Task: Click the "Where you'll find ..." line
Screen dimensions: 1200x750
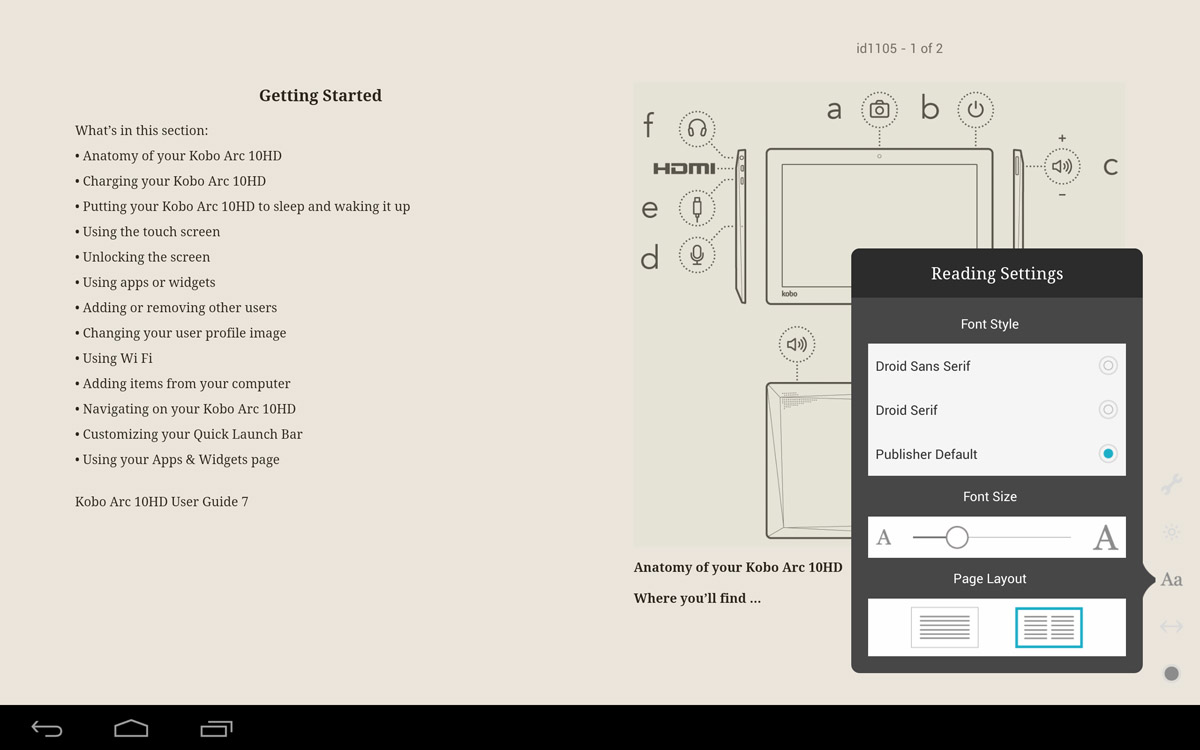Action: tap(697, 599)
